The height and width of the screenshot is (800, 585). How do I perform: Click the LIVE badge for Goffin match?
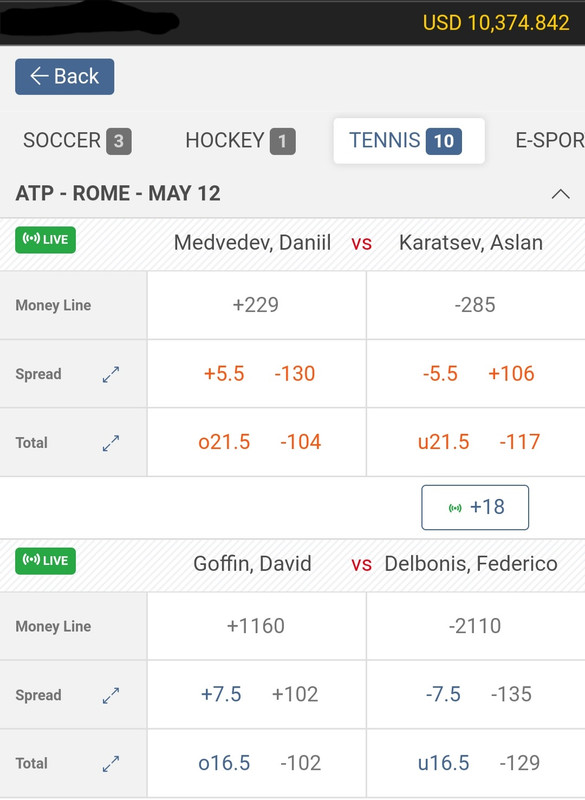tap(45, 561)
